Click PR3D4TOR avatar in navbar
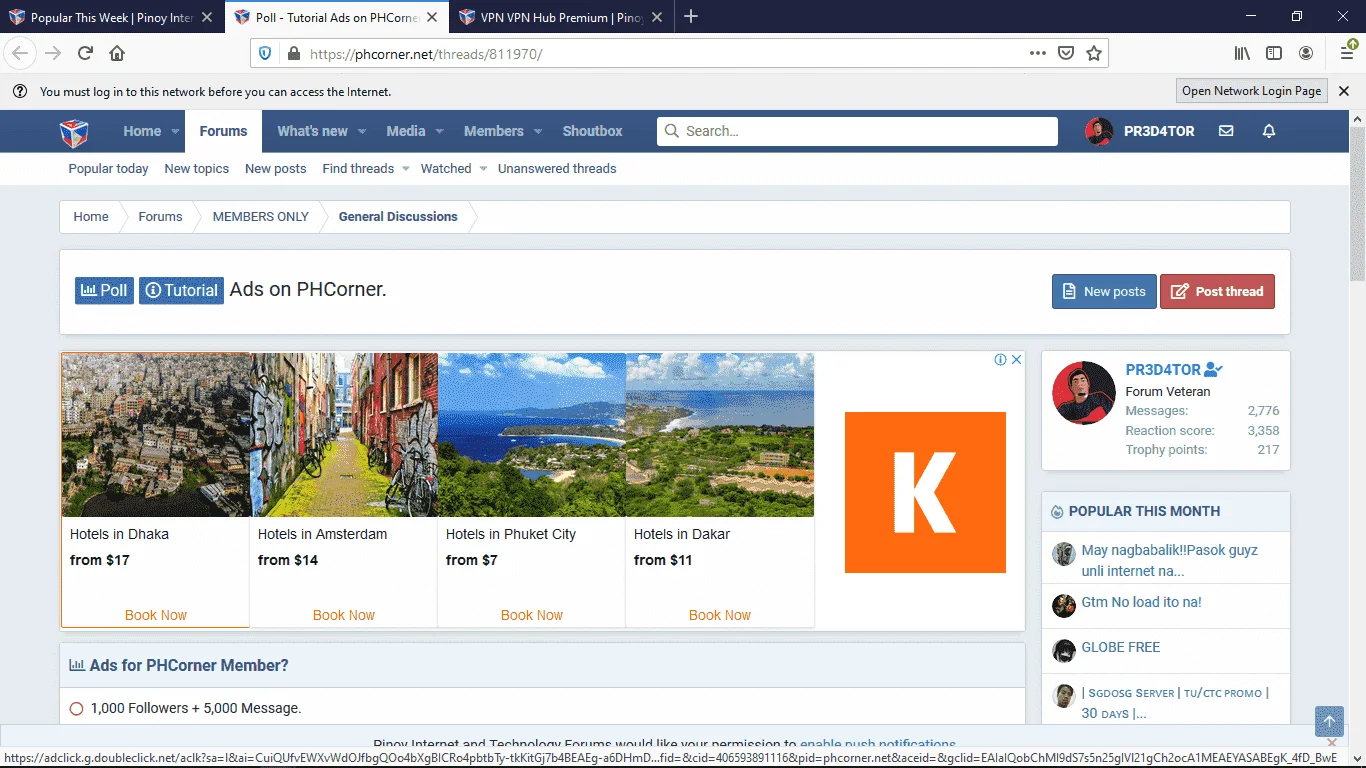The height and width of the screenshot is (768, 1366). (x=1099, y=131)
